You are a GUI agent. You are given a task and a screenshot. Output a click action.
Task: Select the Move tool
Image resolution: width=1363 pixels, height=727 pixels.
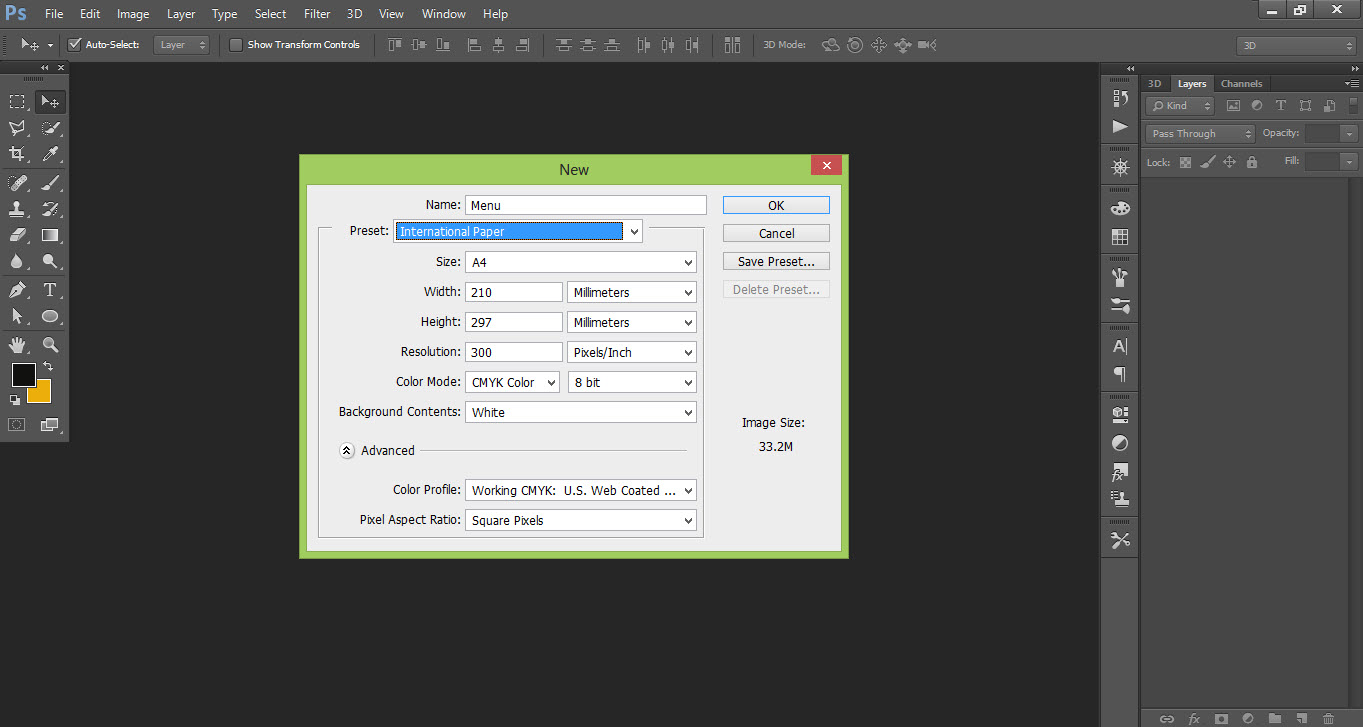coord(49,101)
